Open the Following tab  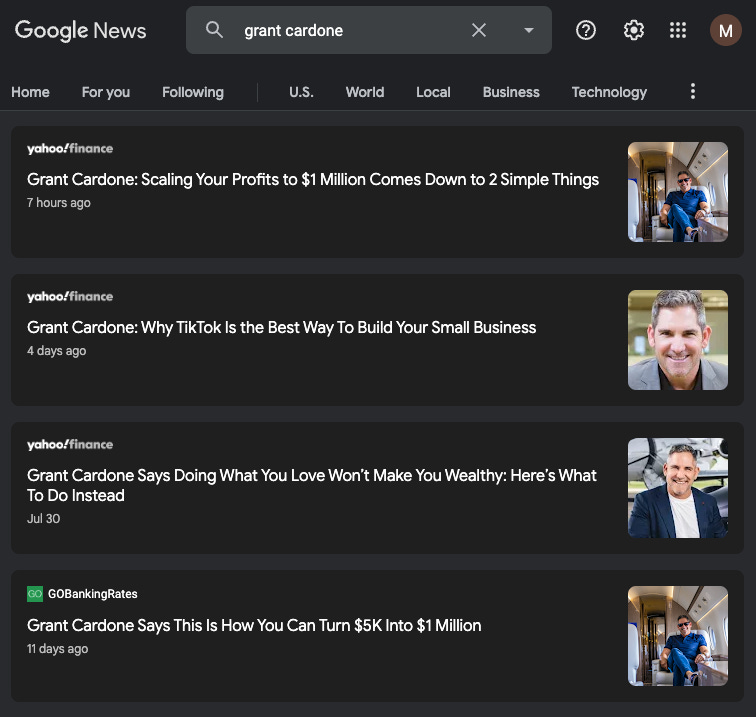[x=193, y=92]
